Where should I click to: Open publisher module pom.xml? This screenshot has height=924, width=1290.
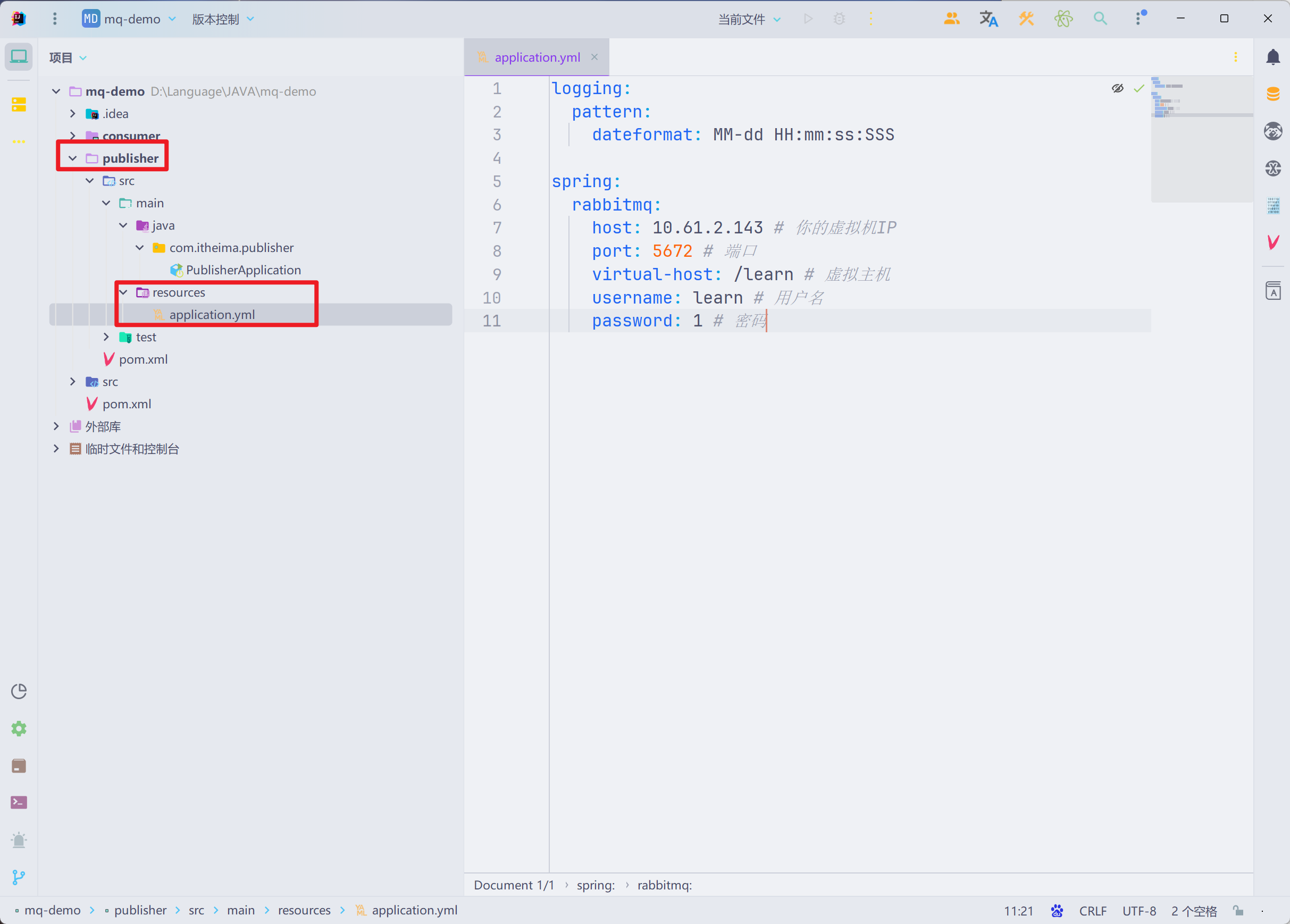point(143,359)
